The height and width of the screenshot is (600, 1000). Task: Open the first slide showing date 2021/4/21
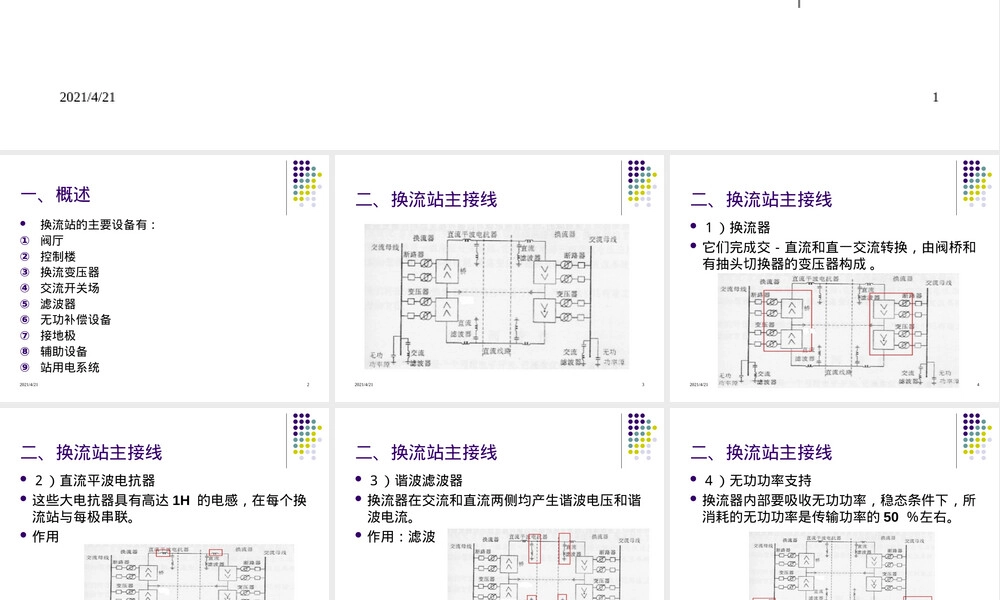pos(500,75)
